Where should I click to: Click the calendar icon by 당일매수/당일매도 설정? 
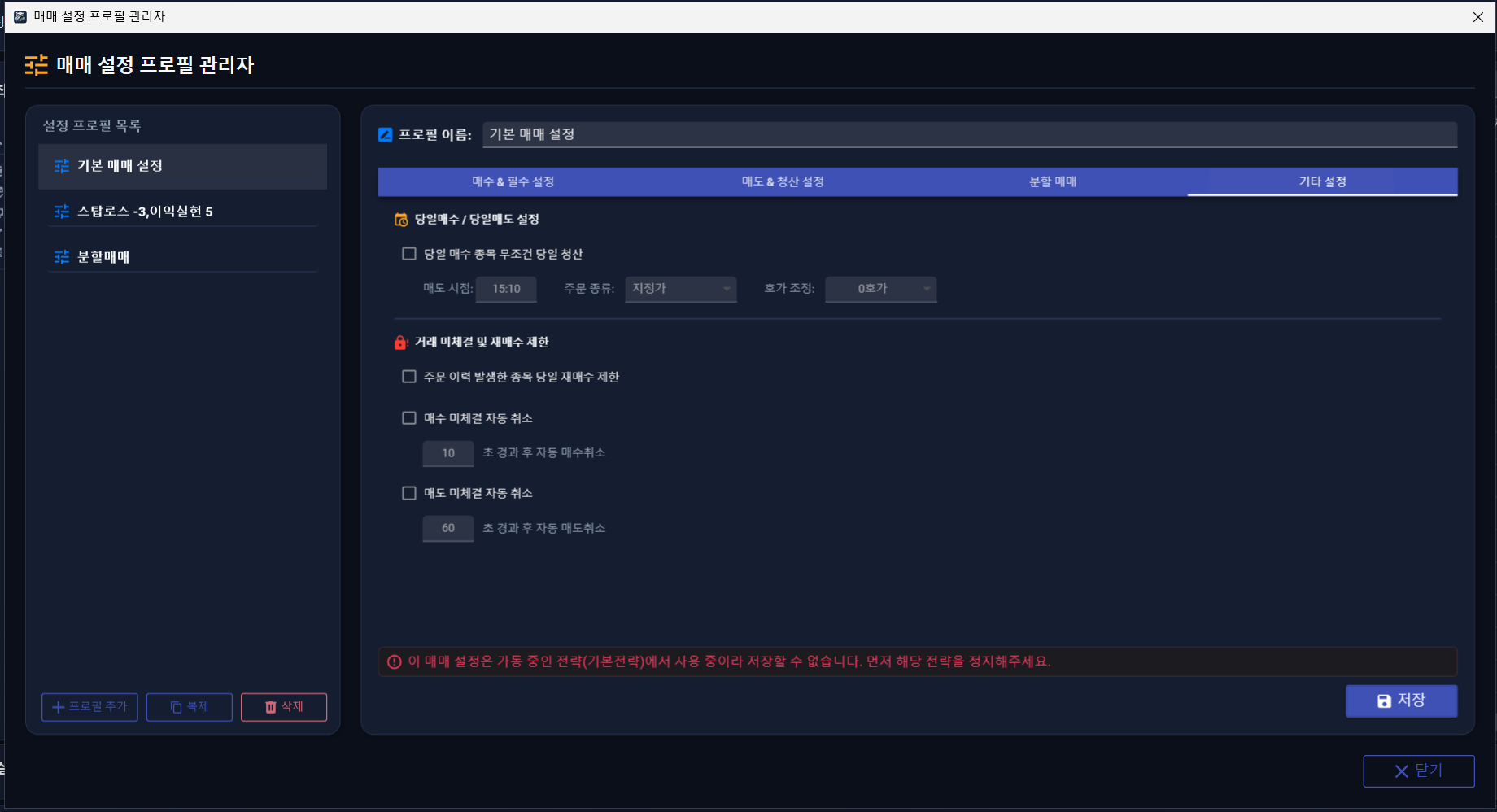pos(401,220)
